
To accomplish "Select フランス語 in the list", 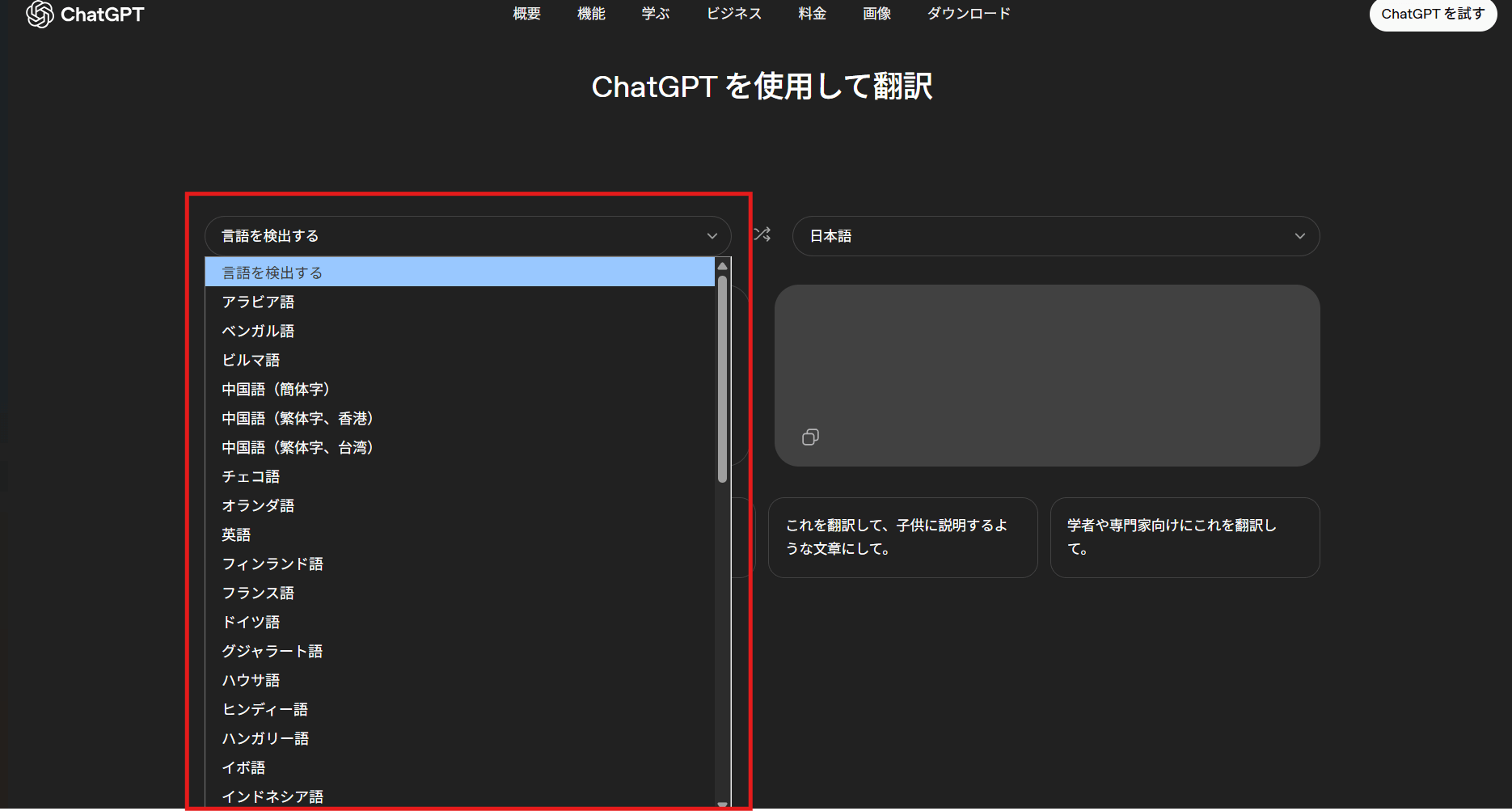I will pyautogui.click(x=259, y=593).
